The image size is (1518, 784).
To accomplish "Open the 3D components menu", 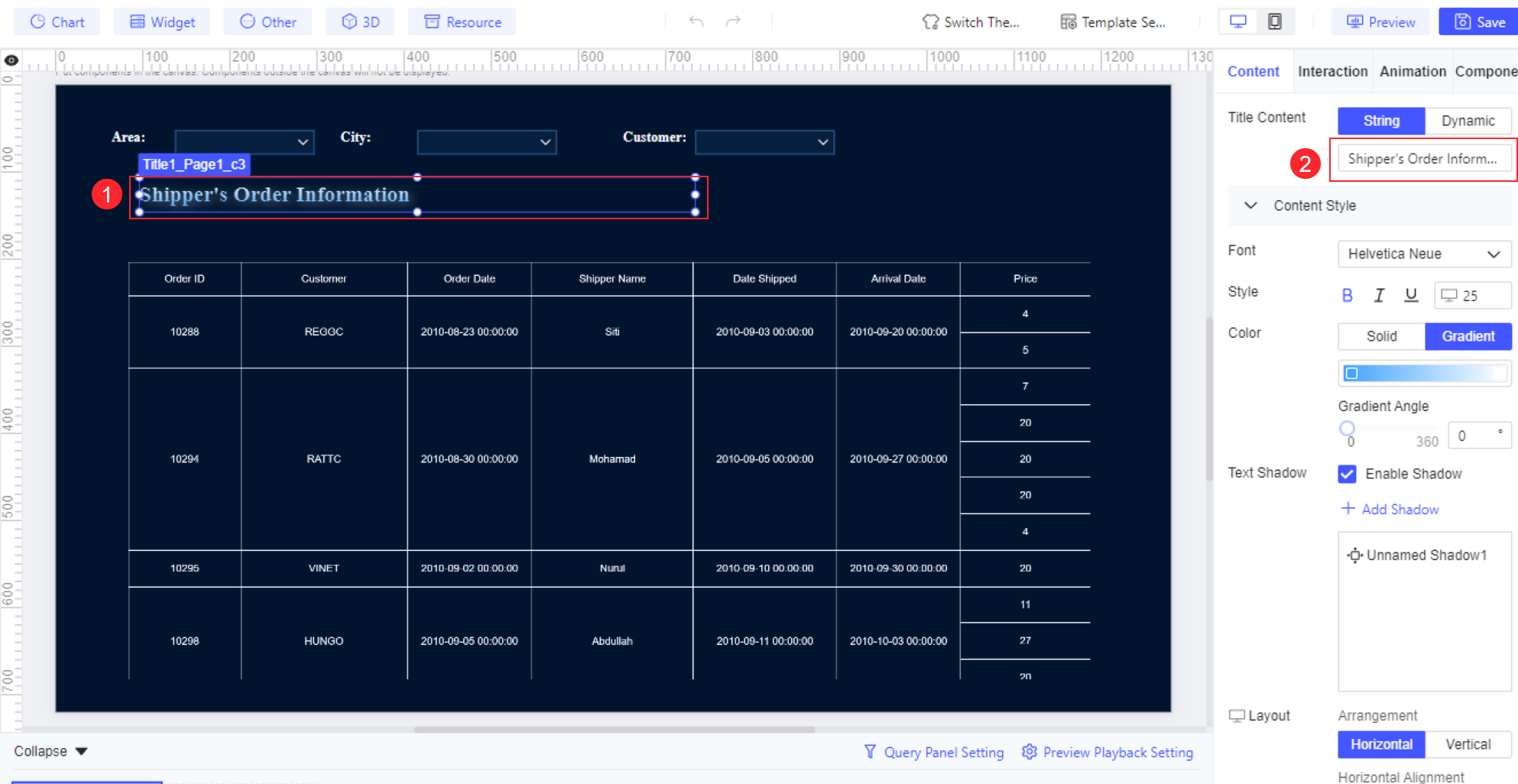I will coord(360,22).
